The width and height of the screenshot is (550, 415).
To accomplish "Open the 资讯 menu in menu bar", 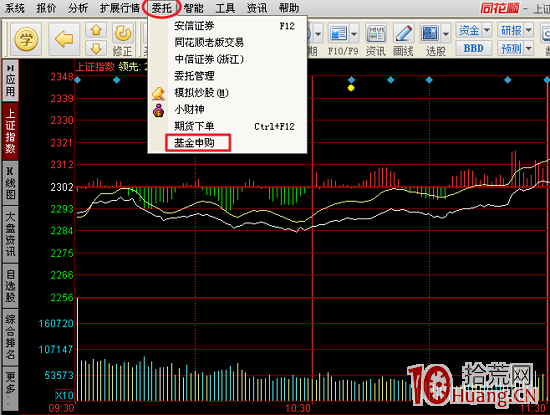I will tap(257, 8).
